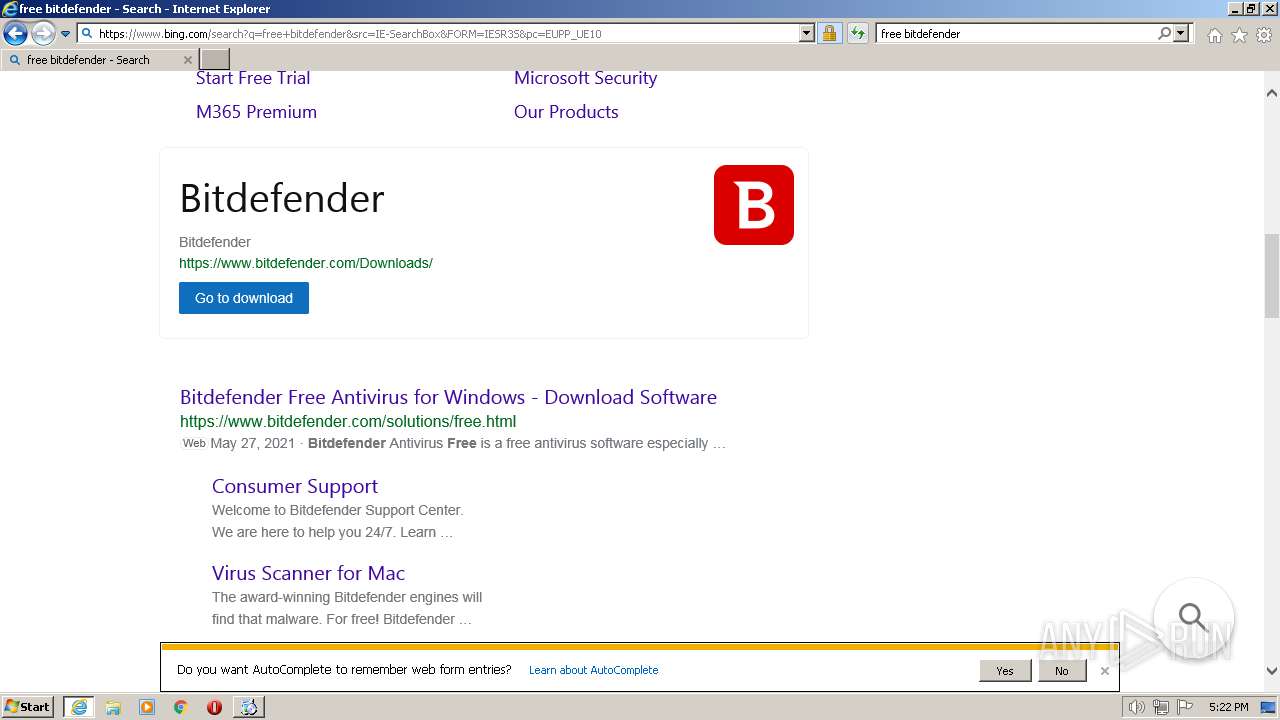Open Learn about AutoComplete link
Viewport: 1280px width, 720px height.
click(594, 670)
